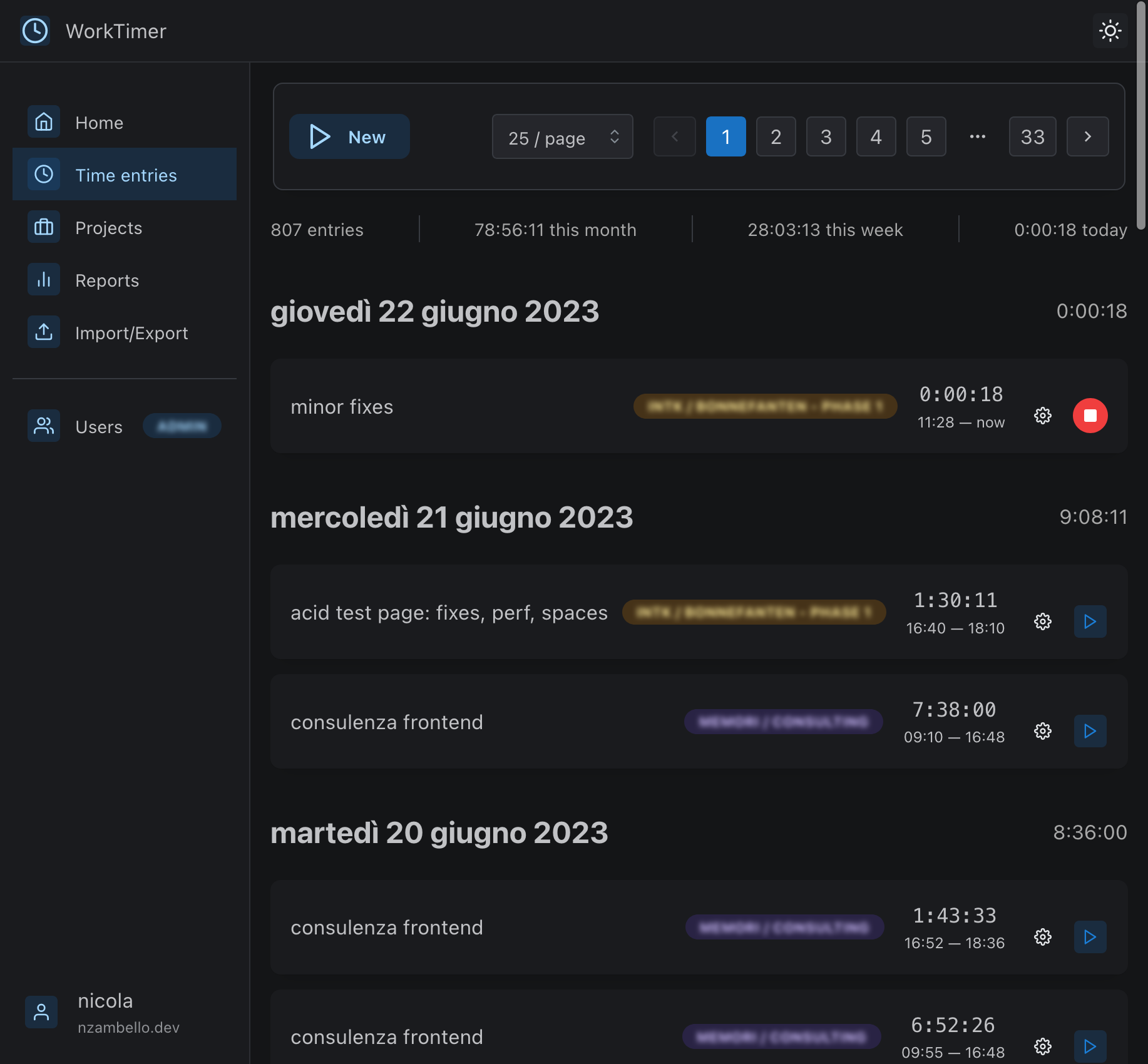Viewport: 1148px width, 1064px height.
Task: Switch to the Time entries section
Action: click(126, 175)
